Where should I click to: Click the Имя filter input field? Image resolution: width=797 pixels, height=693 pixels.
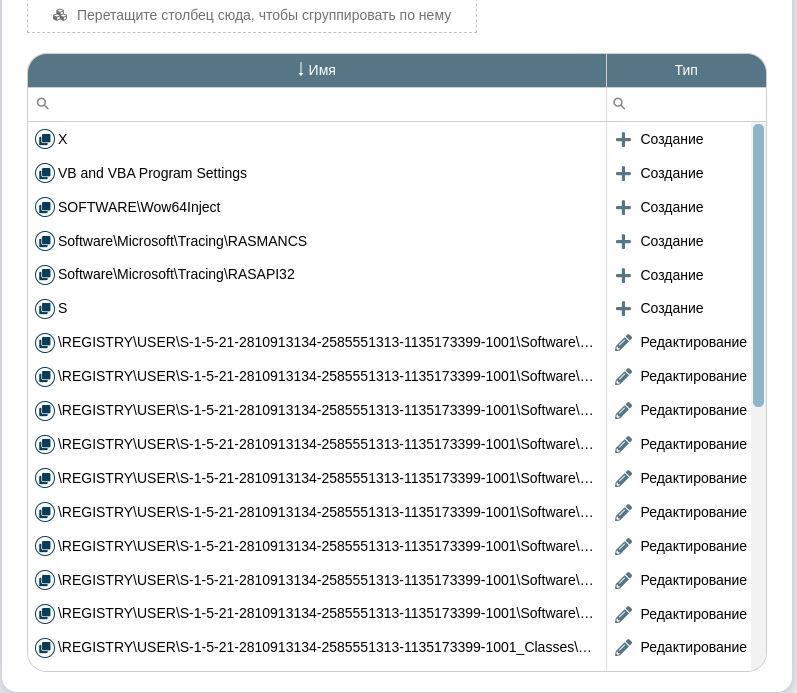(325, 104)
